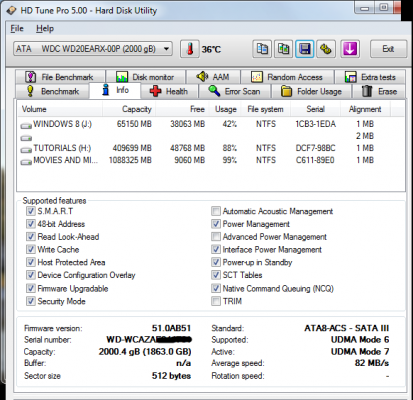Sort by the Serial column header
This screenshot has width=413, height=400.
315,109
